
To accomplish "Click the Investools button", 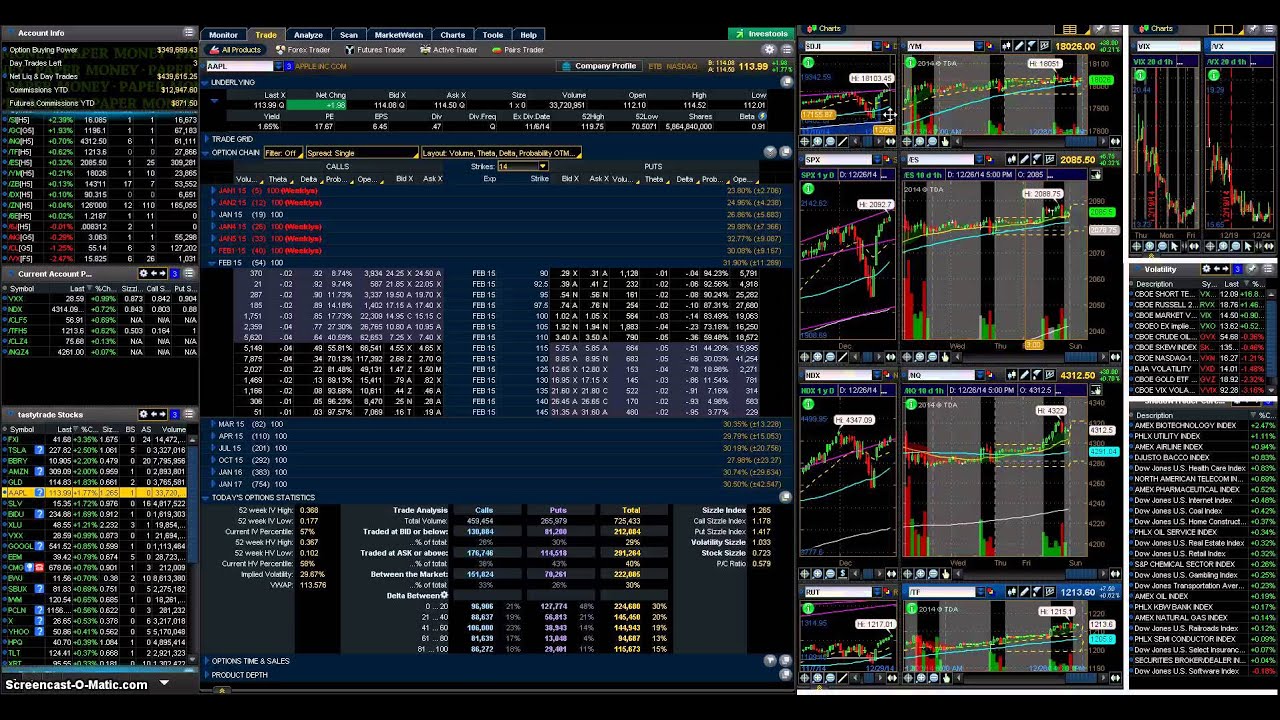I will click(762, 35).
